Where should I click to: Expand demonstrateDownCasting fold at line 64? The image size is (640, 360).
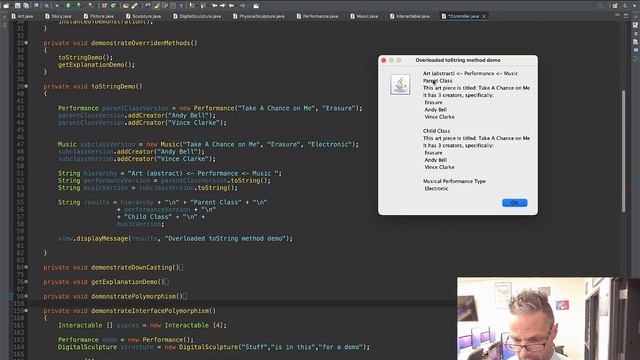click(27, 267)
